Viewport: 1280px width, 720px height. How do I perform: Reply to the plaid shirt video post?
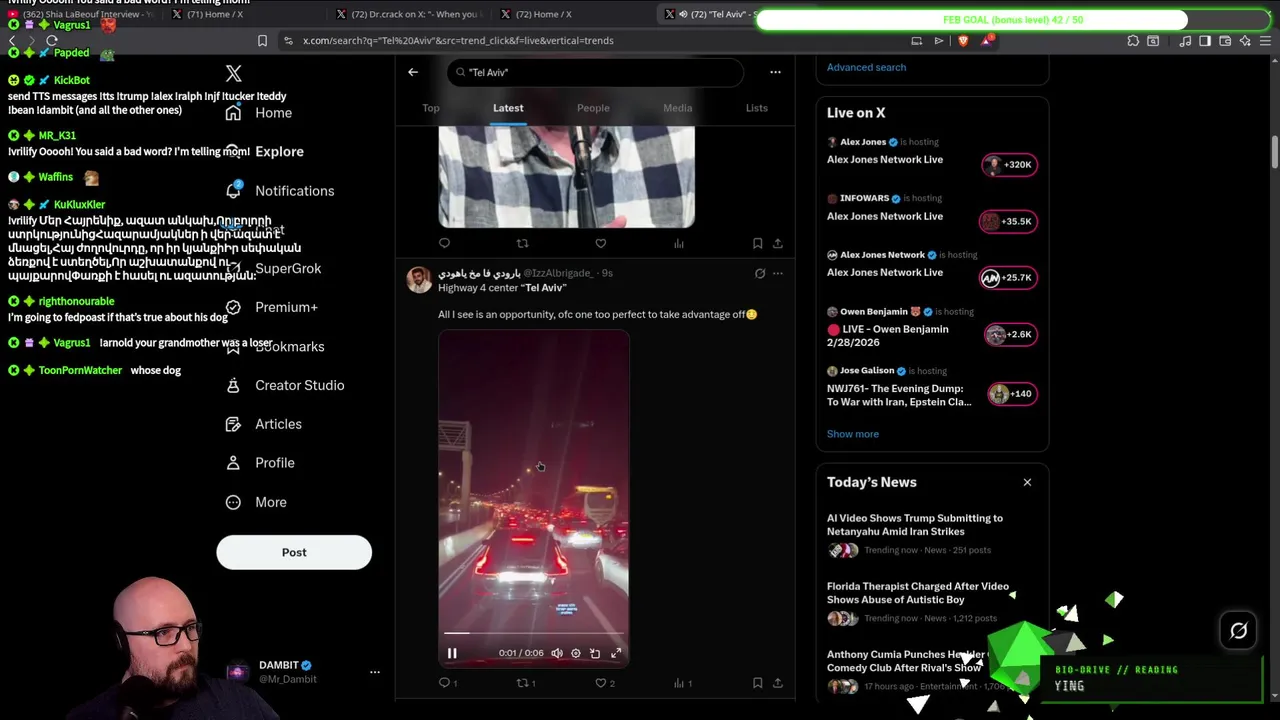(x=444, y=243)
